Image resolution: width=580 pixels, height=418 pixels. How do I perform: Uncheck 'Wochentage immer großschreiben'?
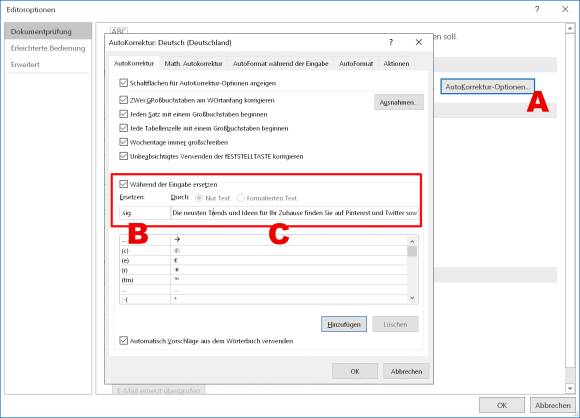tap(124, 142)
